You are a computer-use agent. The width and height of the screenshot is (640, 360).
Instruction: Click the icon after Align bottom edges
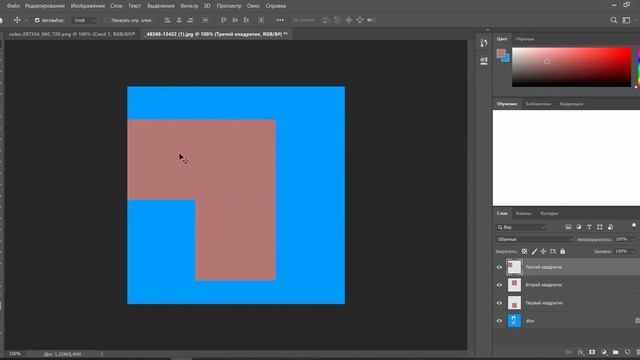click(x=261, y=20)
